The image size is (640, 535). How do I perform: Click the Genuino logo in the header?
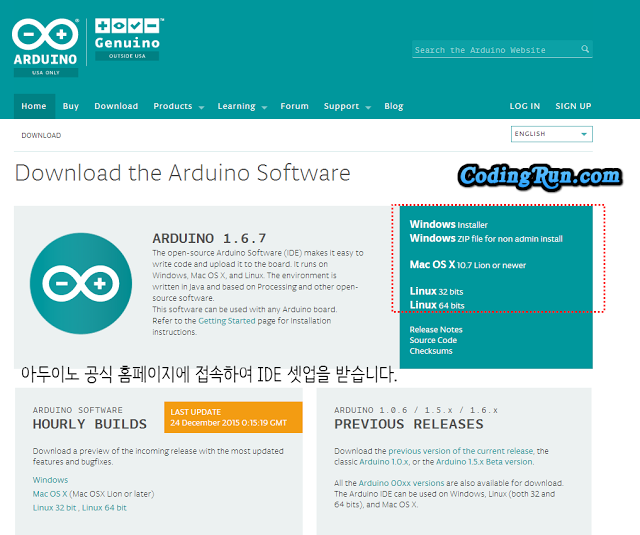pyautogui.click(x=129, y=39)
